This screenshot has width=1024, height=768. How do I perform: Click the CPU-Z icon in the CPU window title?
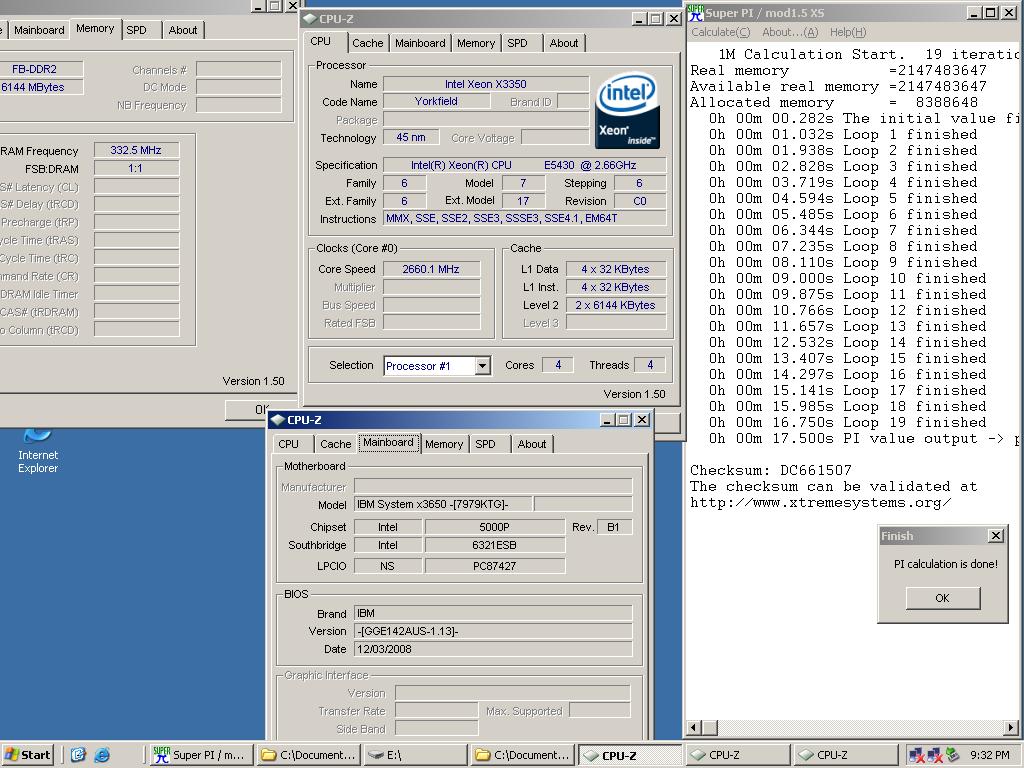[x=310, y=19]
